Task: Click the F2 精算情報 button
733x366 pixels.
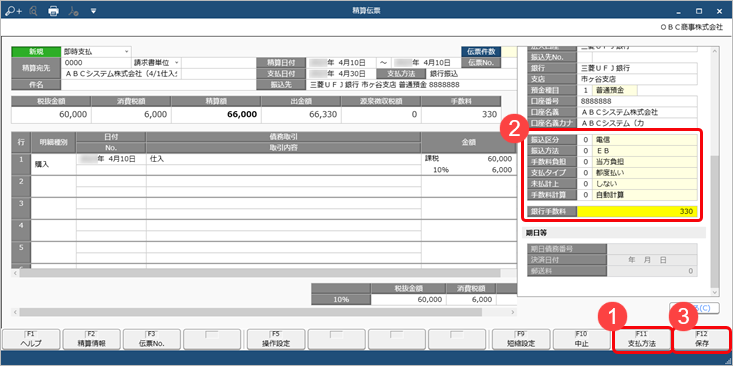Action: [x=92, y=339]
